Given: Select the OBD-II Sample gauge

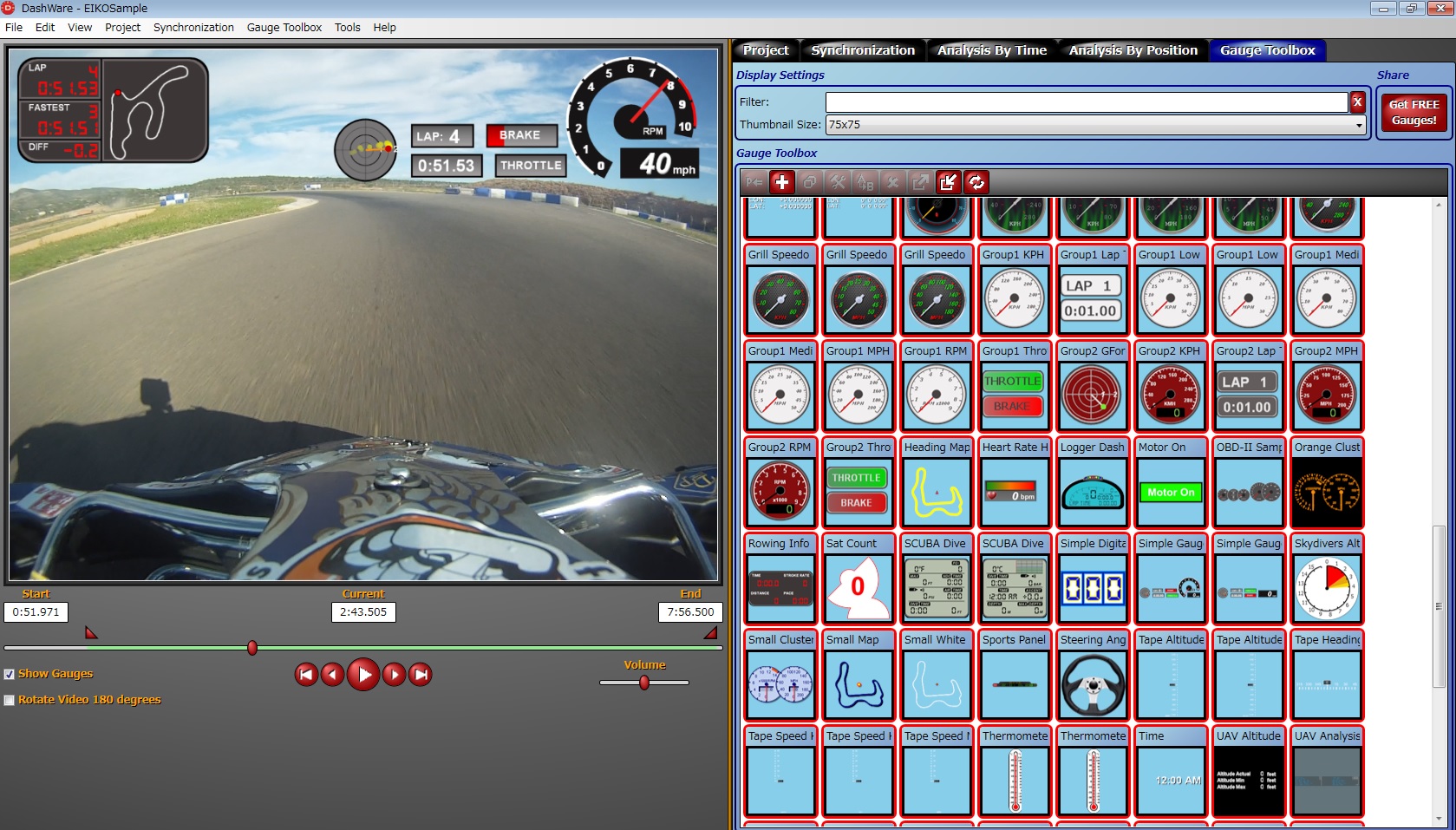Looking at the screenshot, I should coord(1248,482).
